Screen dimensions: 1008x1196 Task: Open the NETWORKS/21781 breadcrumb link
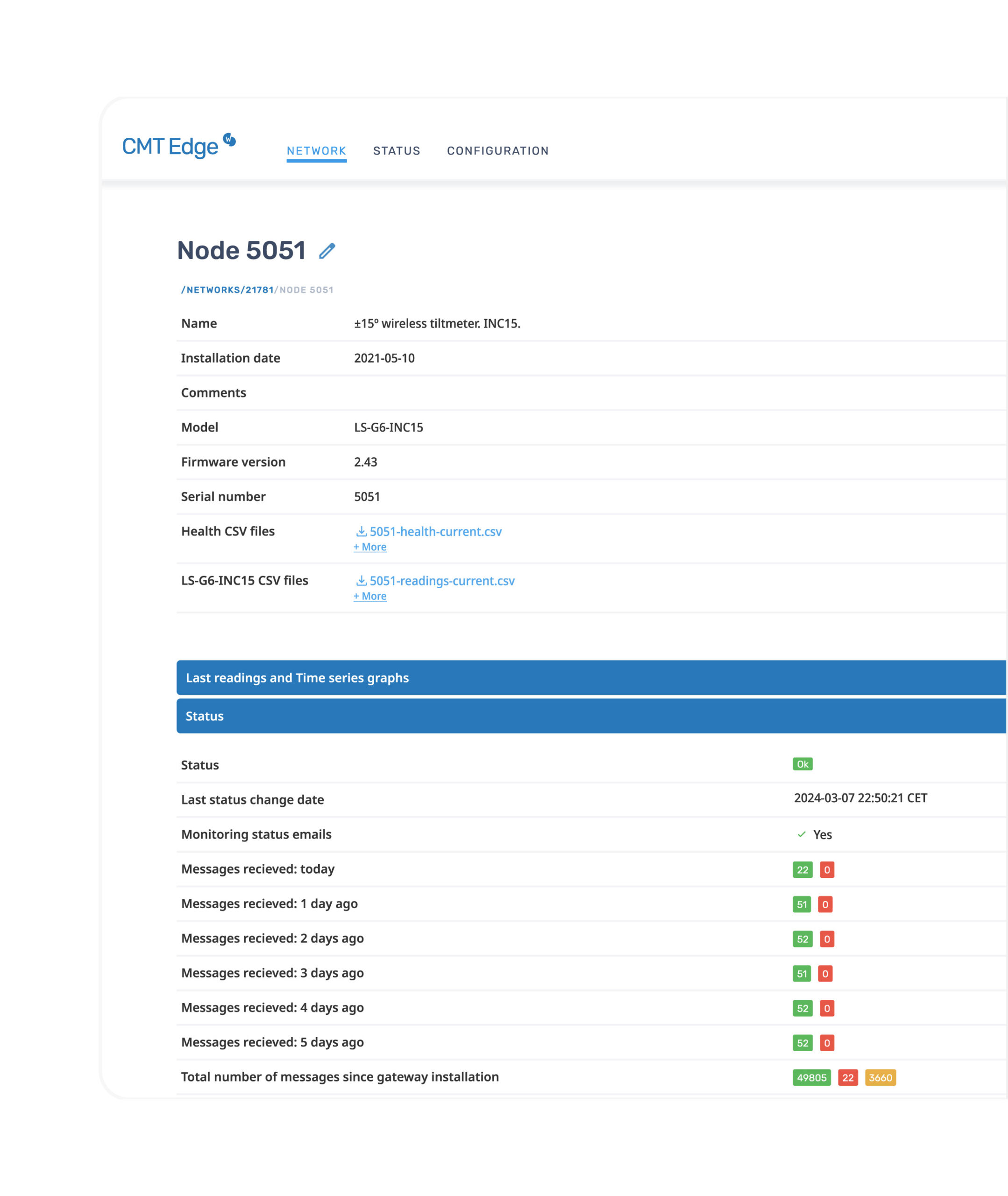pos(227,290)
